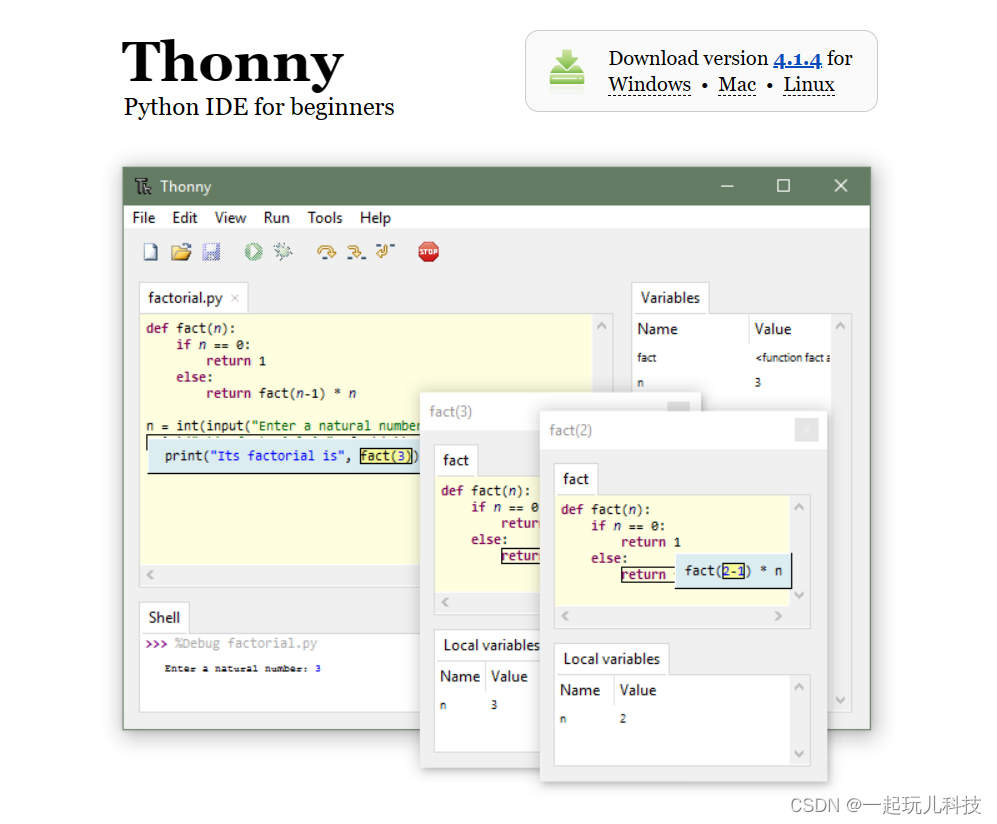
Task: Click the Name column header in Variables
Action: coord(691,329)
